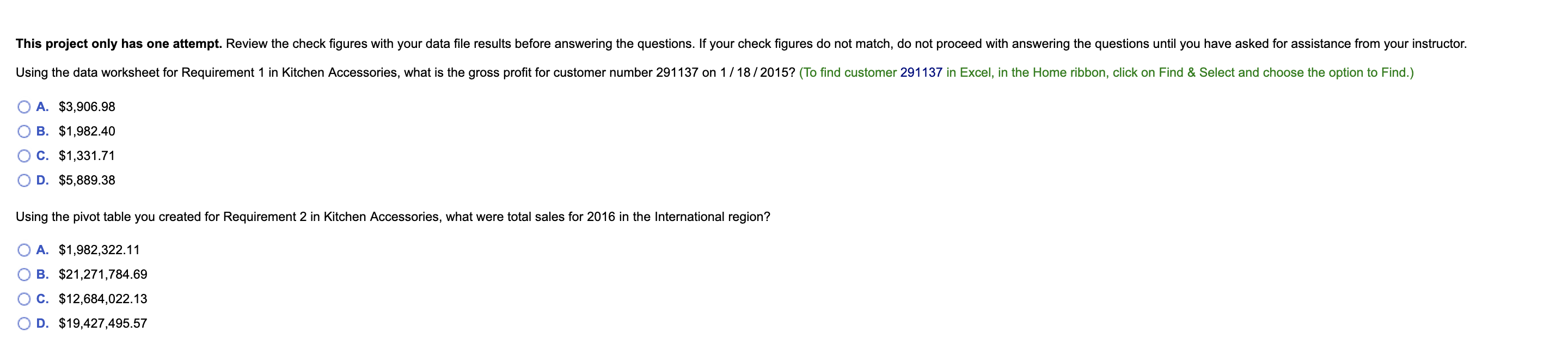Select answer A $1,982,322.11 for question two
1568x344 pixels.
click(x=24, y=250)
